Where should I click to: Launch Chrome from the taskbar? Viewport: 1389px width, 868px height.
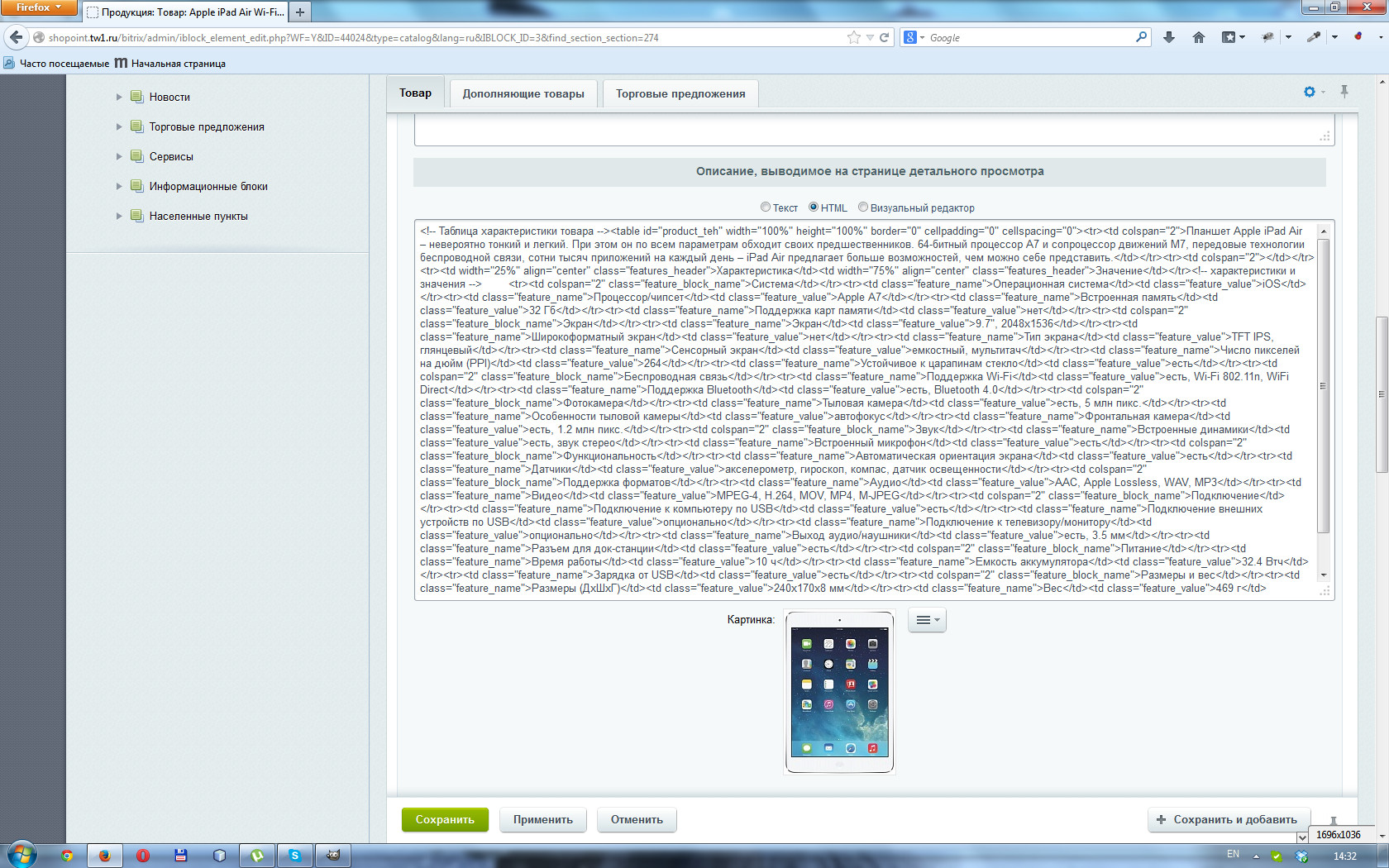click(67, 856)
